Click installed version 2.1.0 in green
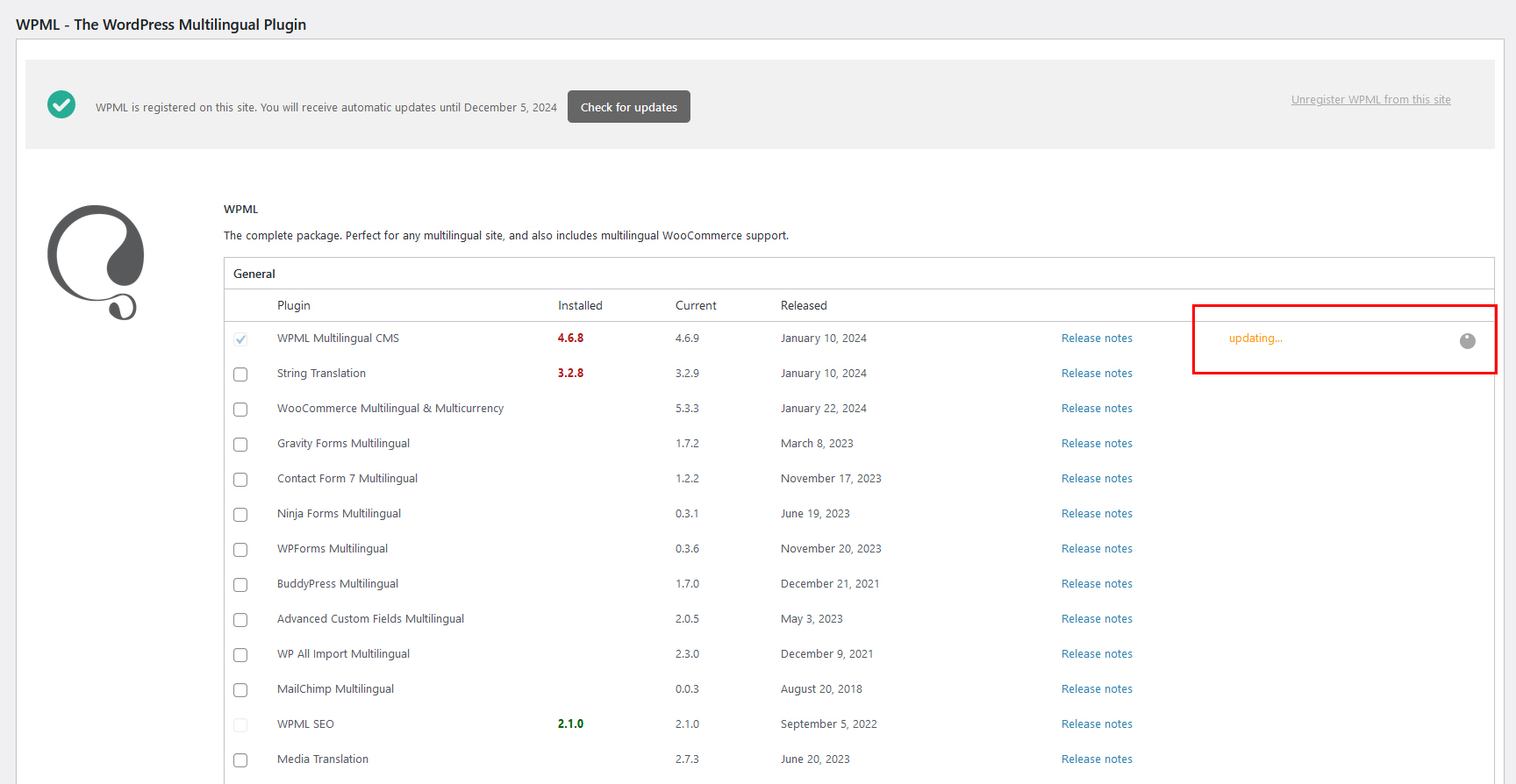 570,724
